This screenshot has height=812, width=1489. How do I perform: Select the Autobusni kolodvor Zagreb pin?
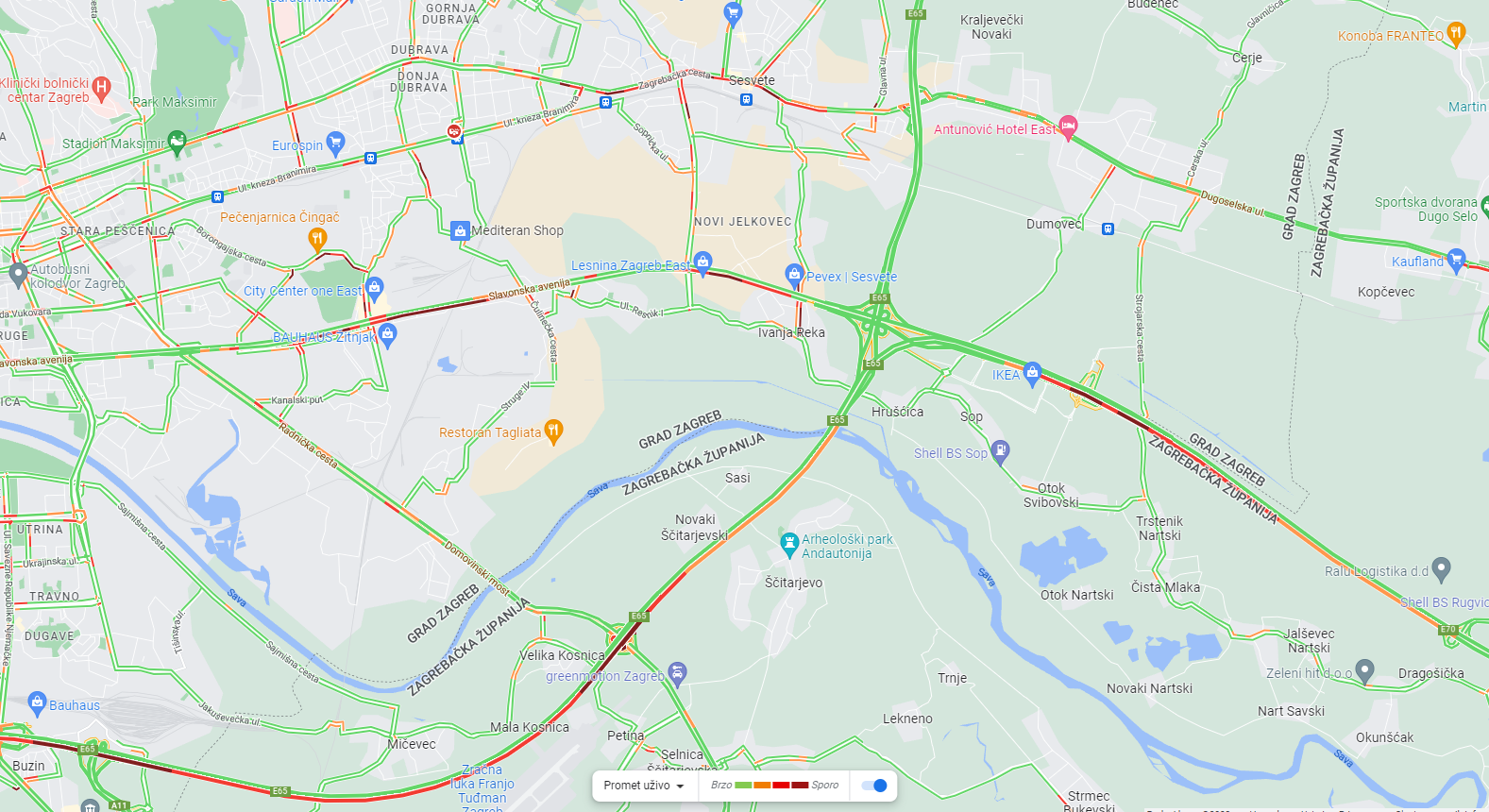[x=18, y=275]
